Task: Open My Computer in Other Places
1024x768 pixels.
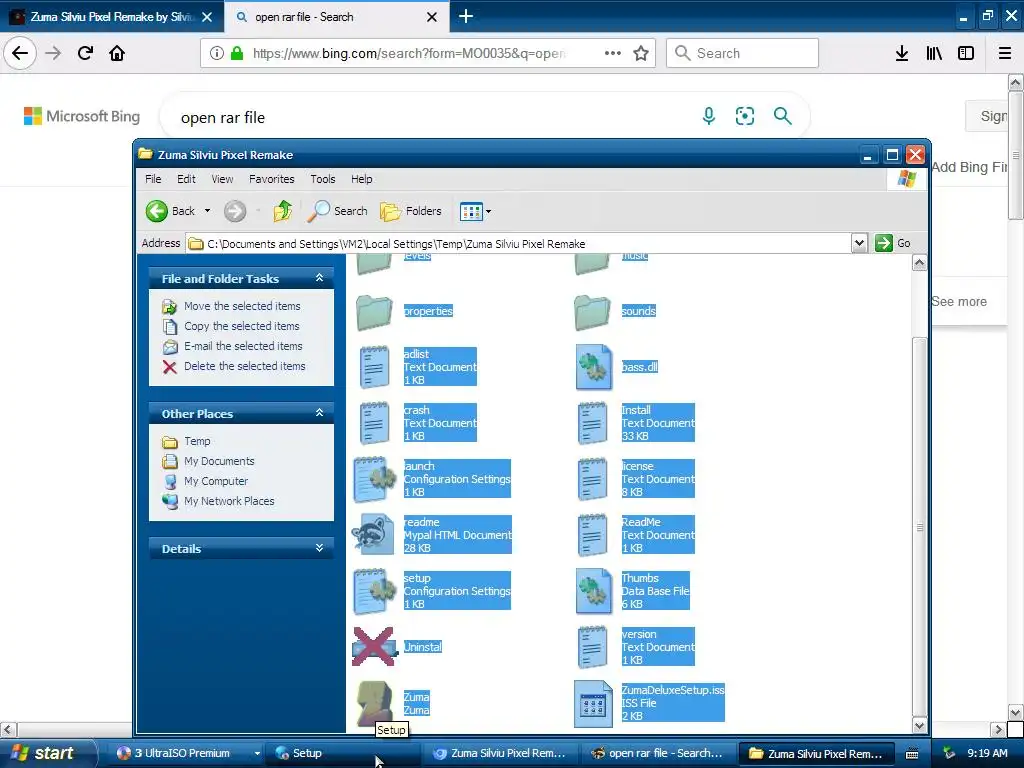Action: (x=216, y=481)
